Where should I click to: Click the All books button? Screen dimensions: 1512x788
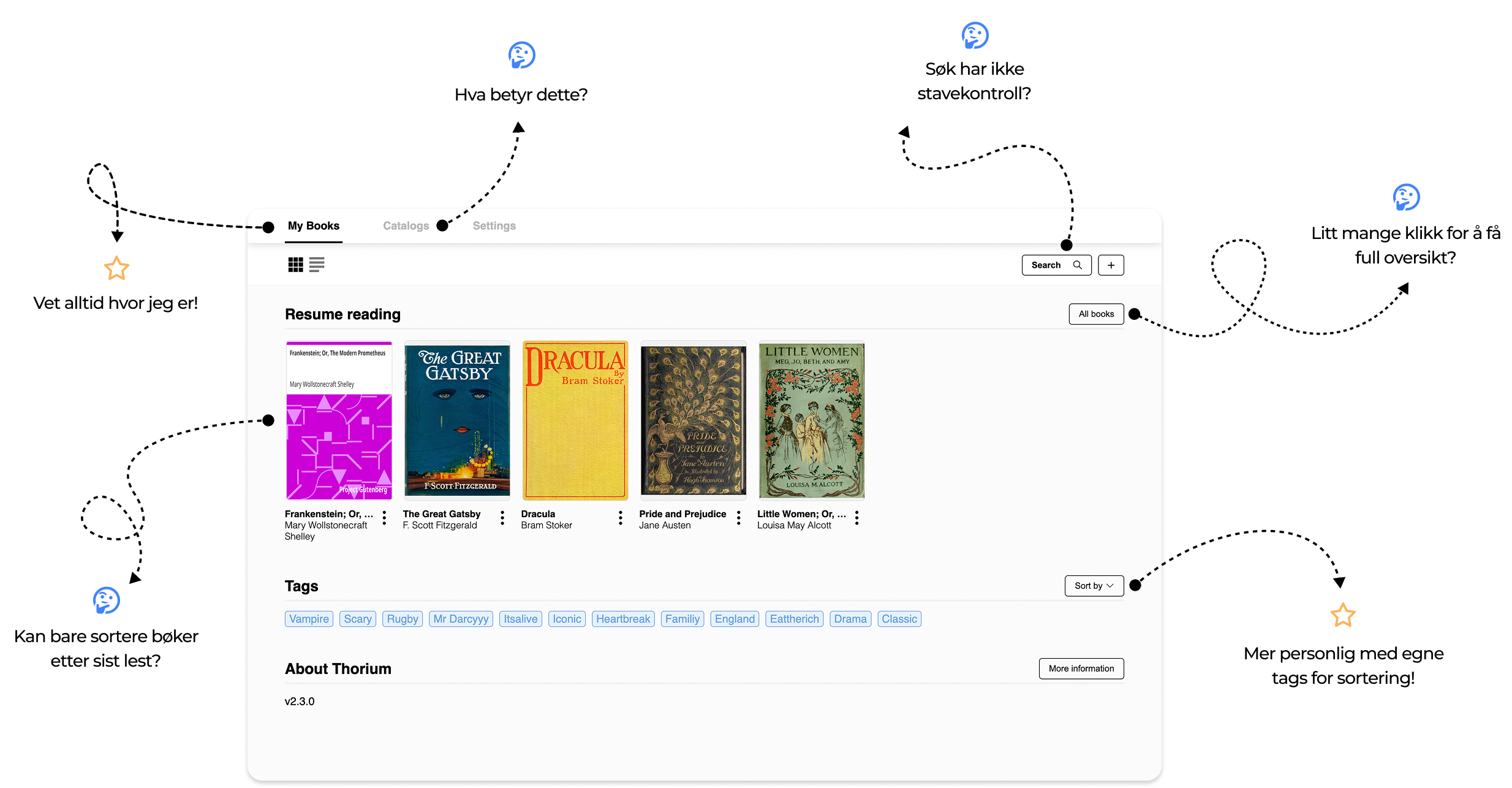tap(1096, 314)
